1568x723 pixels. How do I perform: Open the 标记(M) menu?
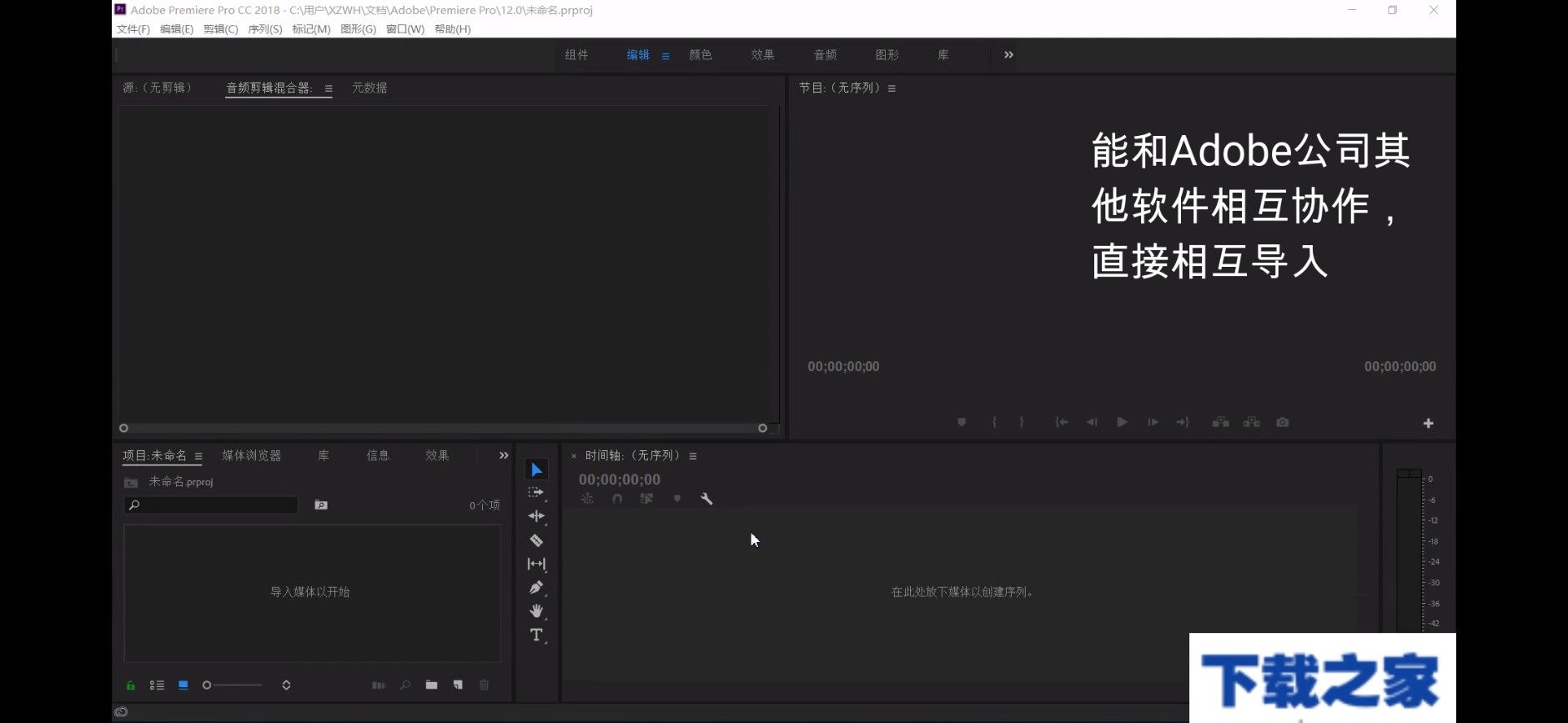pos(311,29)
